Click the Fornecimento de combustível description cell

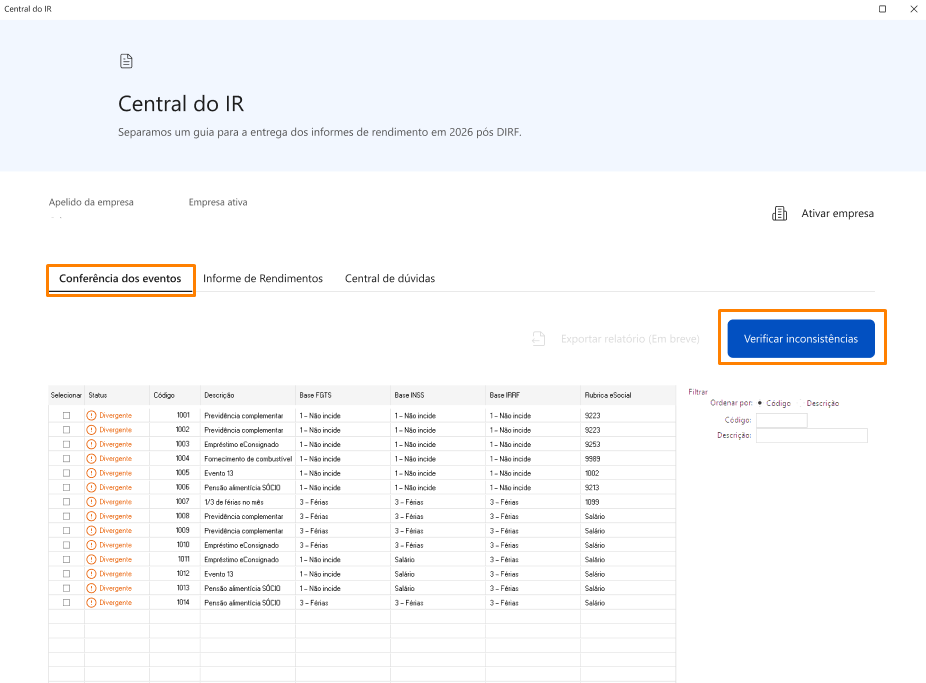point(248,459)
